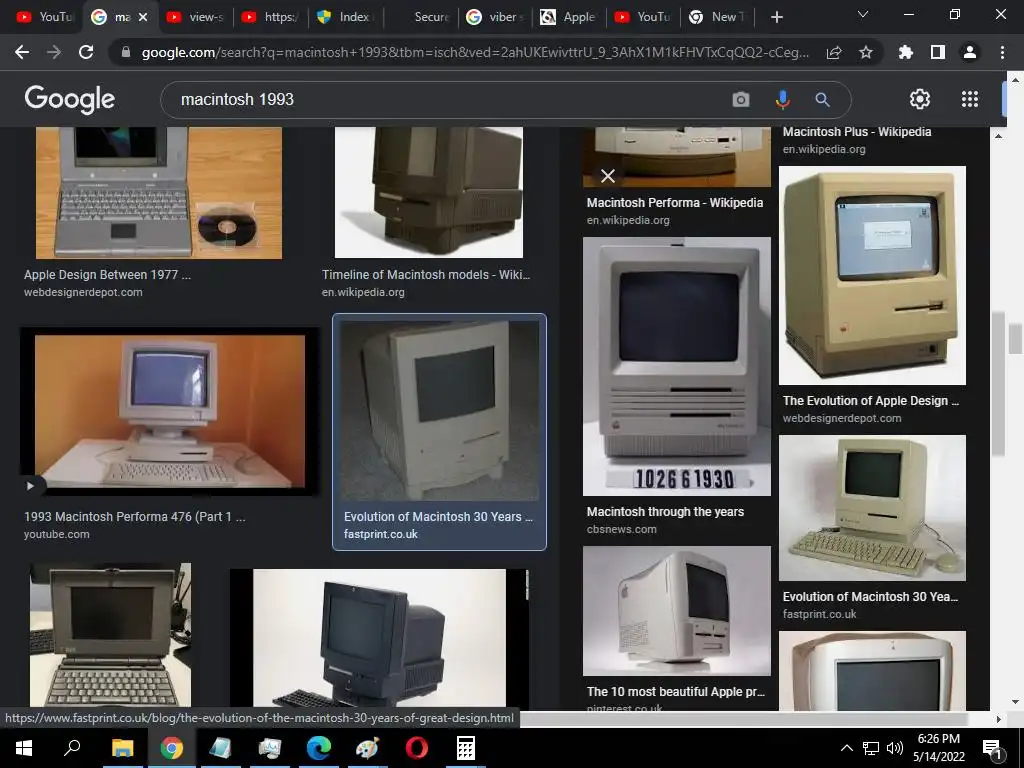Switch to the view-s tab
The width and height of the screenshot is (1024, 768).
click(x=196, y=17)
